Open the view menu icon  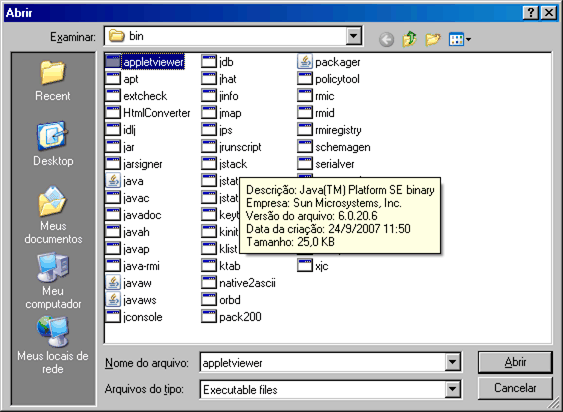click(x=460, y=39)
